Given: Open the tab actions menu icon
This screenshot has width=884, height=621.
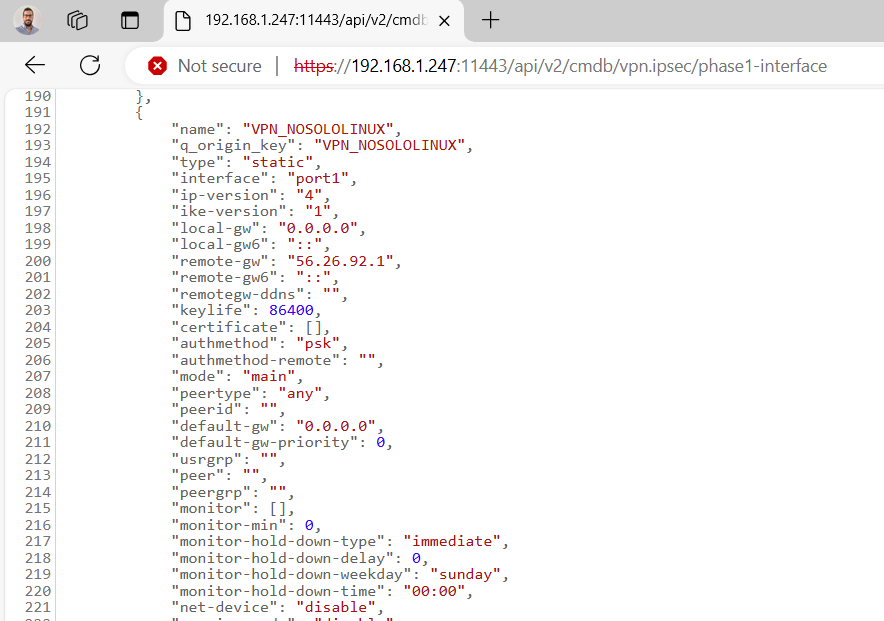Looking at the screenshot, I should point(130,20).
